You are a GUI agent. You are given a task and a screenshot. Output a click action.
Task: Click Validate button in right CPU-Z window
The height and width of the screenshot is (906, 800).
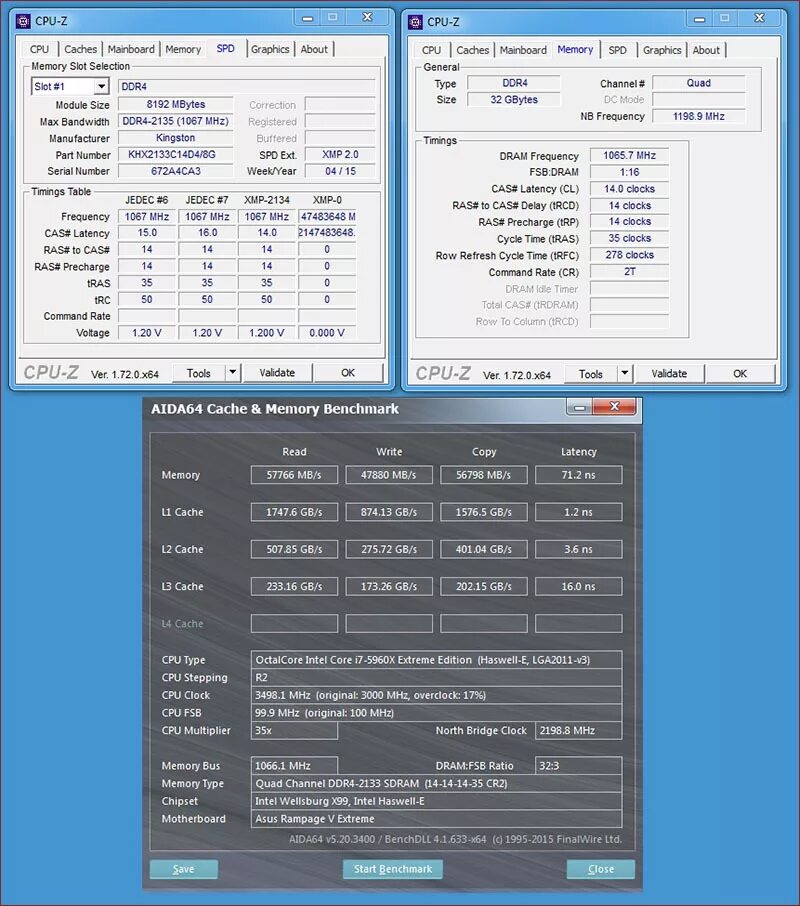click(x=669, y=373)
